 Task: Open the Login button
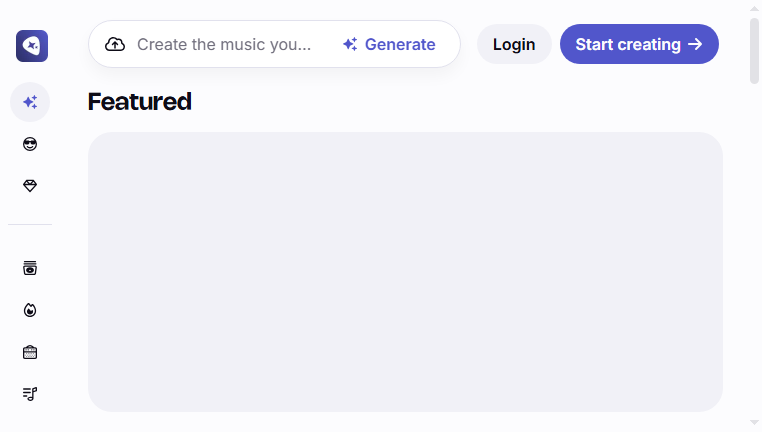click(x=514, y=44)
